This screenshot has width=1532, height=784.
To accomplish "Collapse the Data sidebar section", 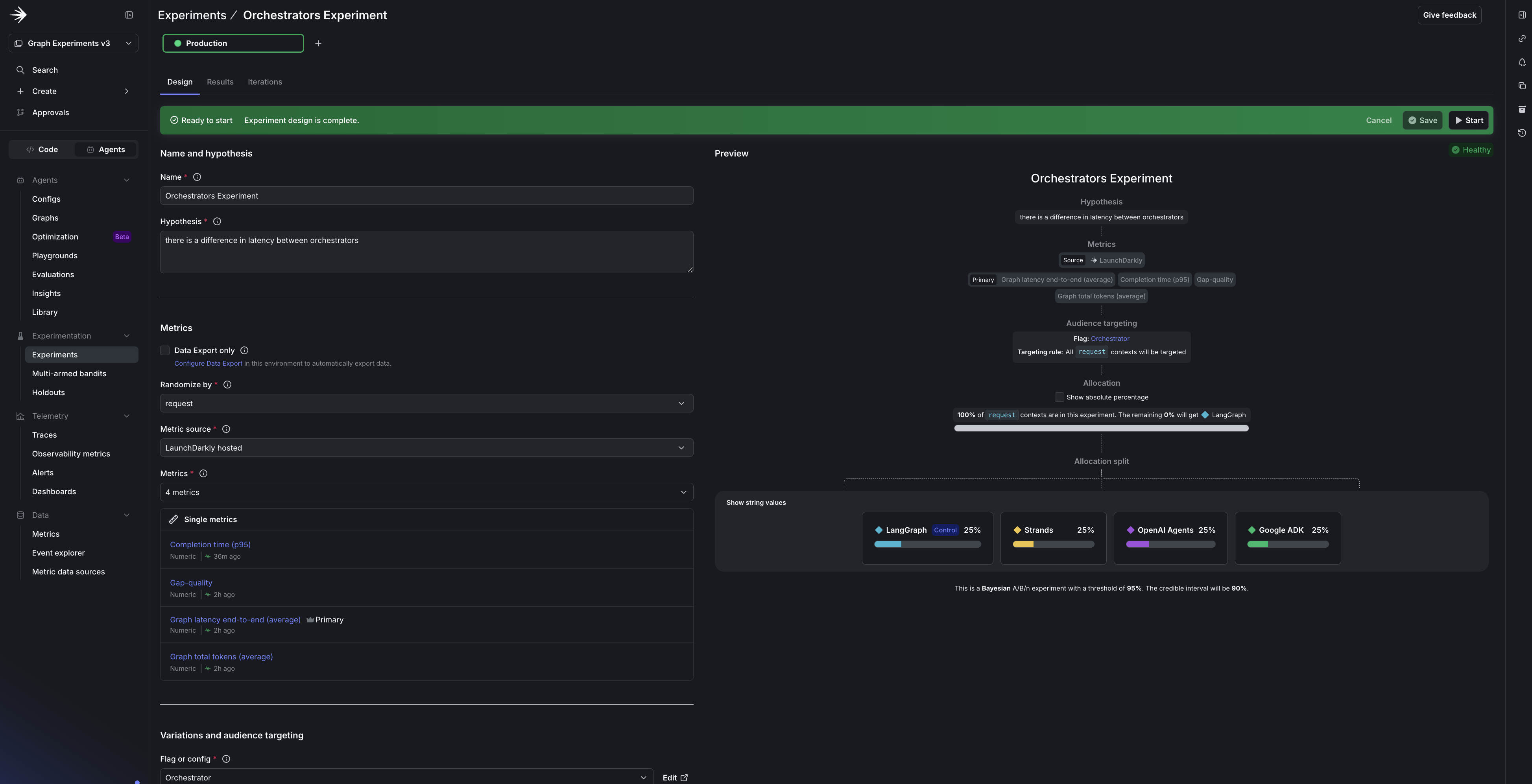I will coord(126,515).
